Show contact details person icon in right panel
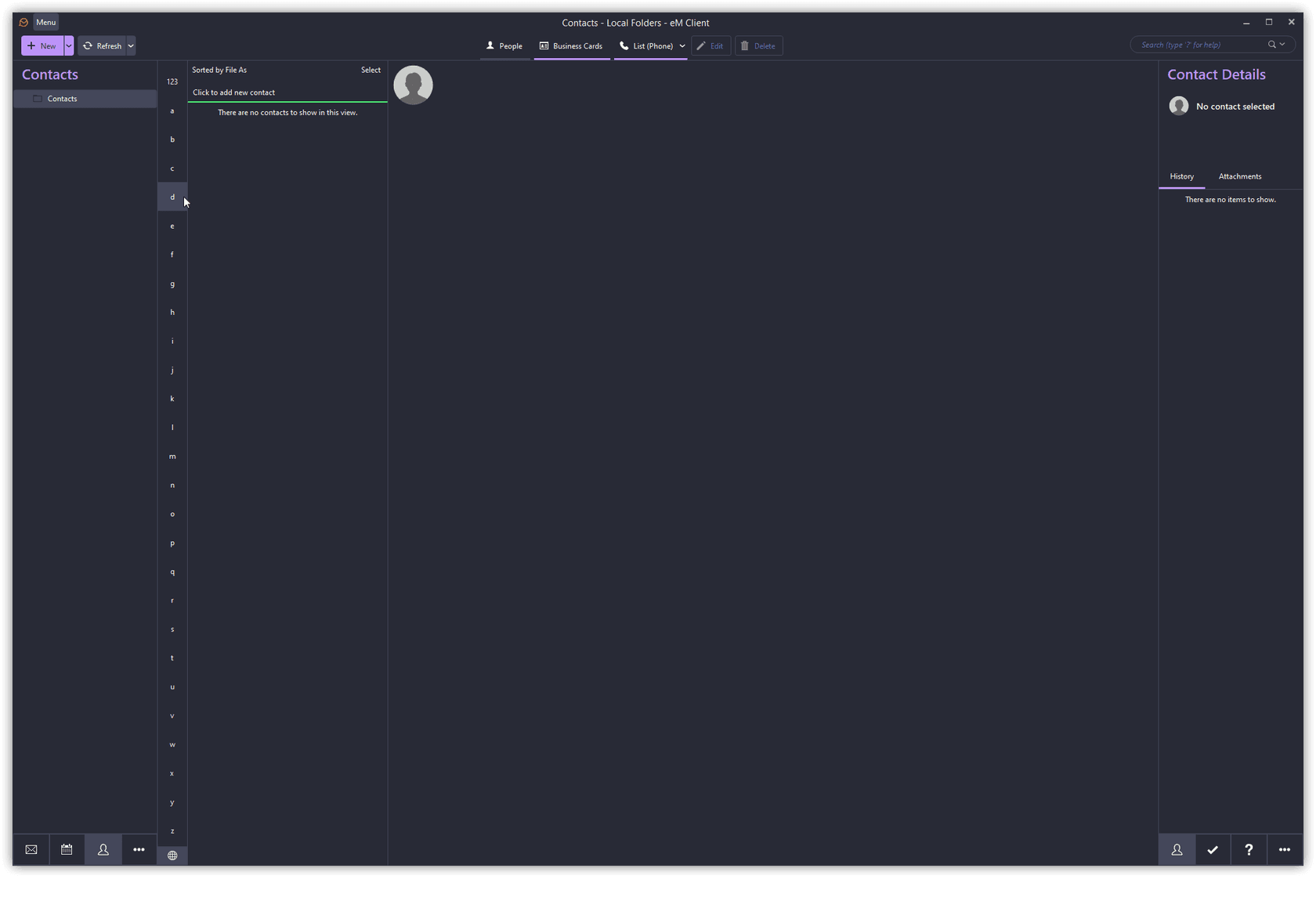The height and width of the screenshot is (897, 1316). [1177, 849]
